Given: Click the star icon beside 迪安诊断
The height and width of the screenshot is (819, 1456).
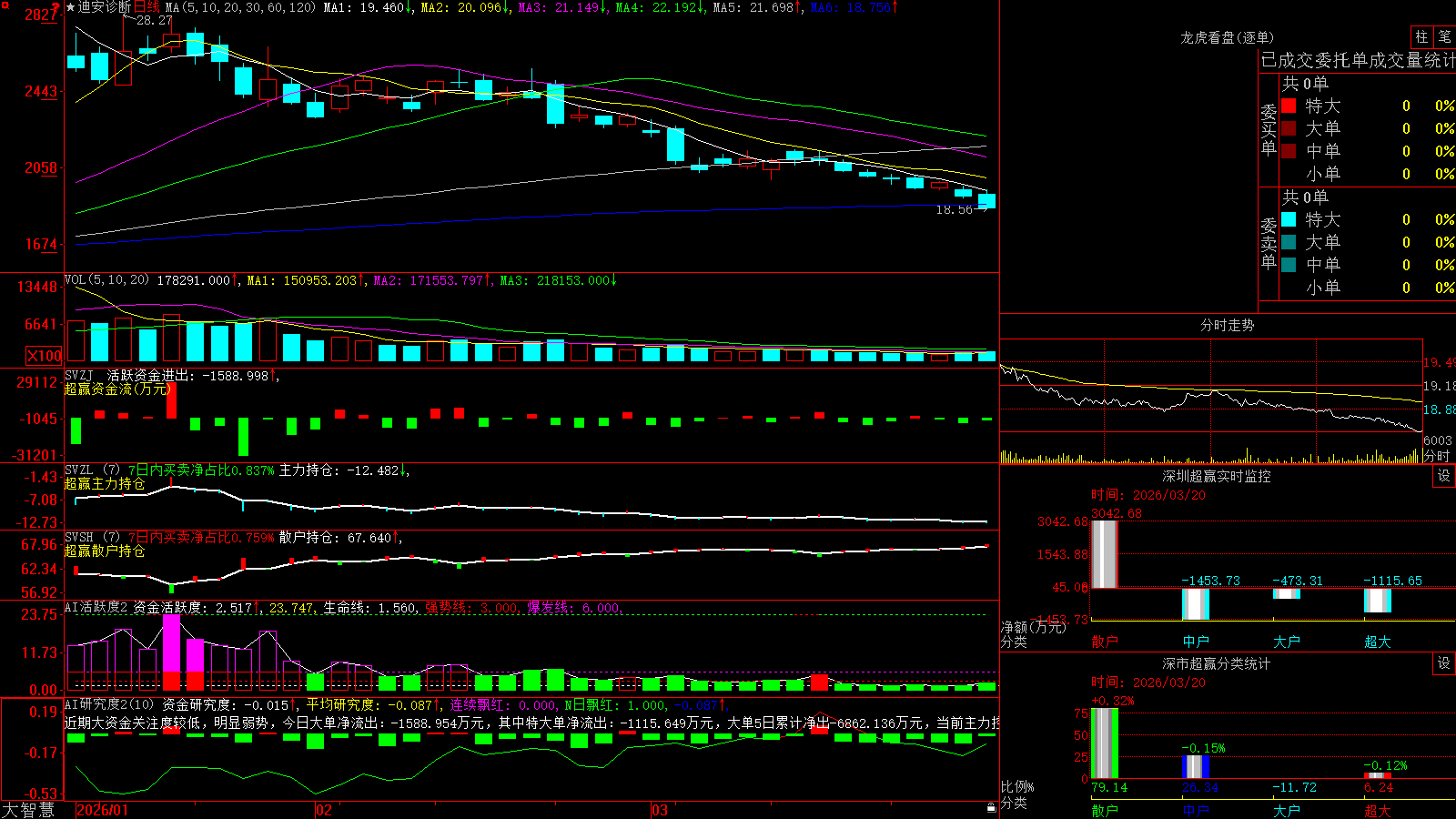Looking at the screenshot, I should click(x=70, y=7).
